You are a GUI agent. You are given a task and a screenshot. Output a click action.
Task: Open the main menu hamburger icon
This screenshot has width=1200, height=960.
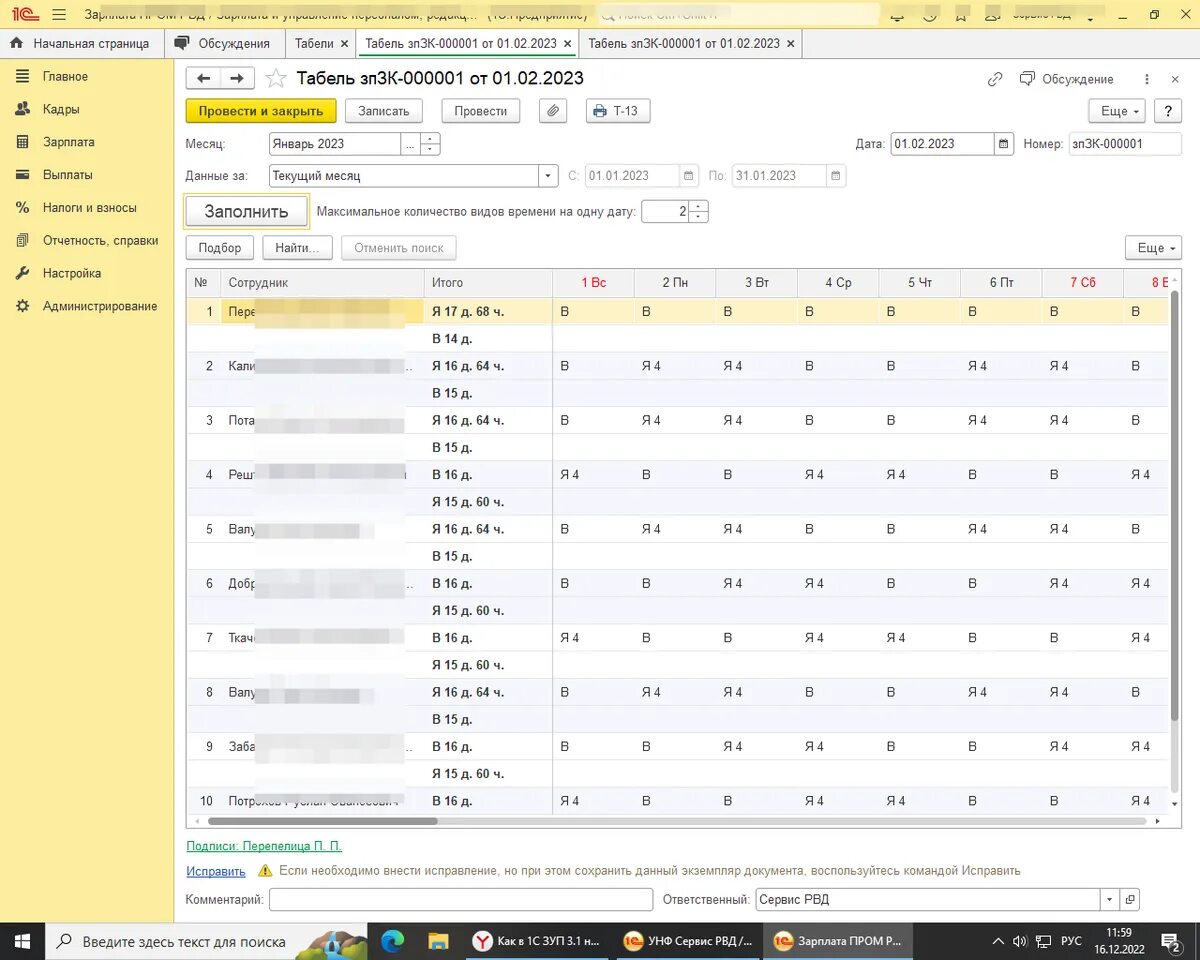(x=59, y=14)
